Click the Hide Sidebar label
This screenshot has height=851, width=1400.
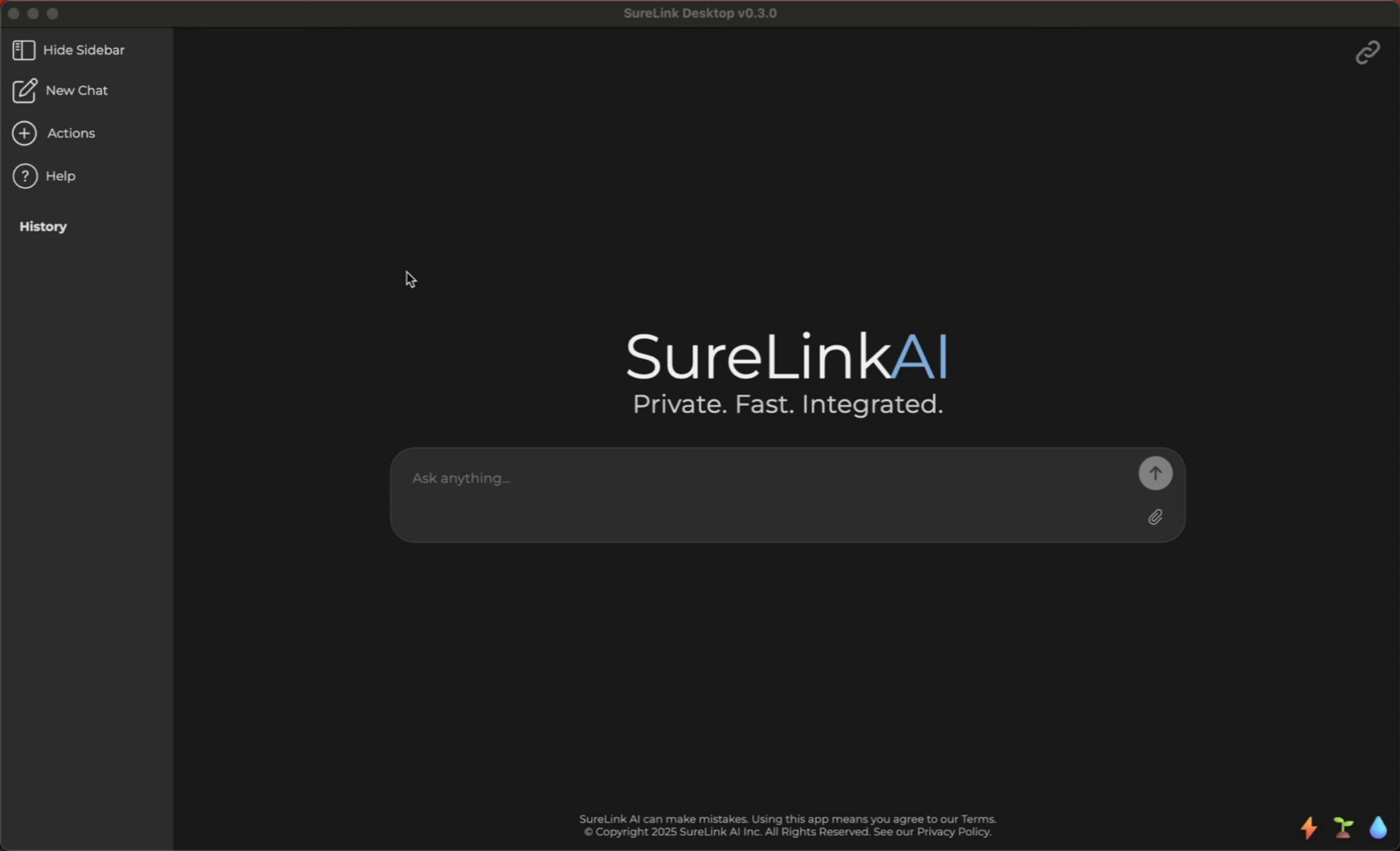coord(84,50)
